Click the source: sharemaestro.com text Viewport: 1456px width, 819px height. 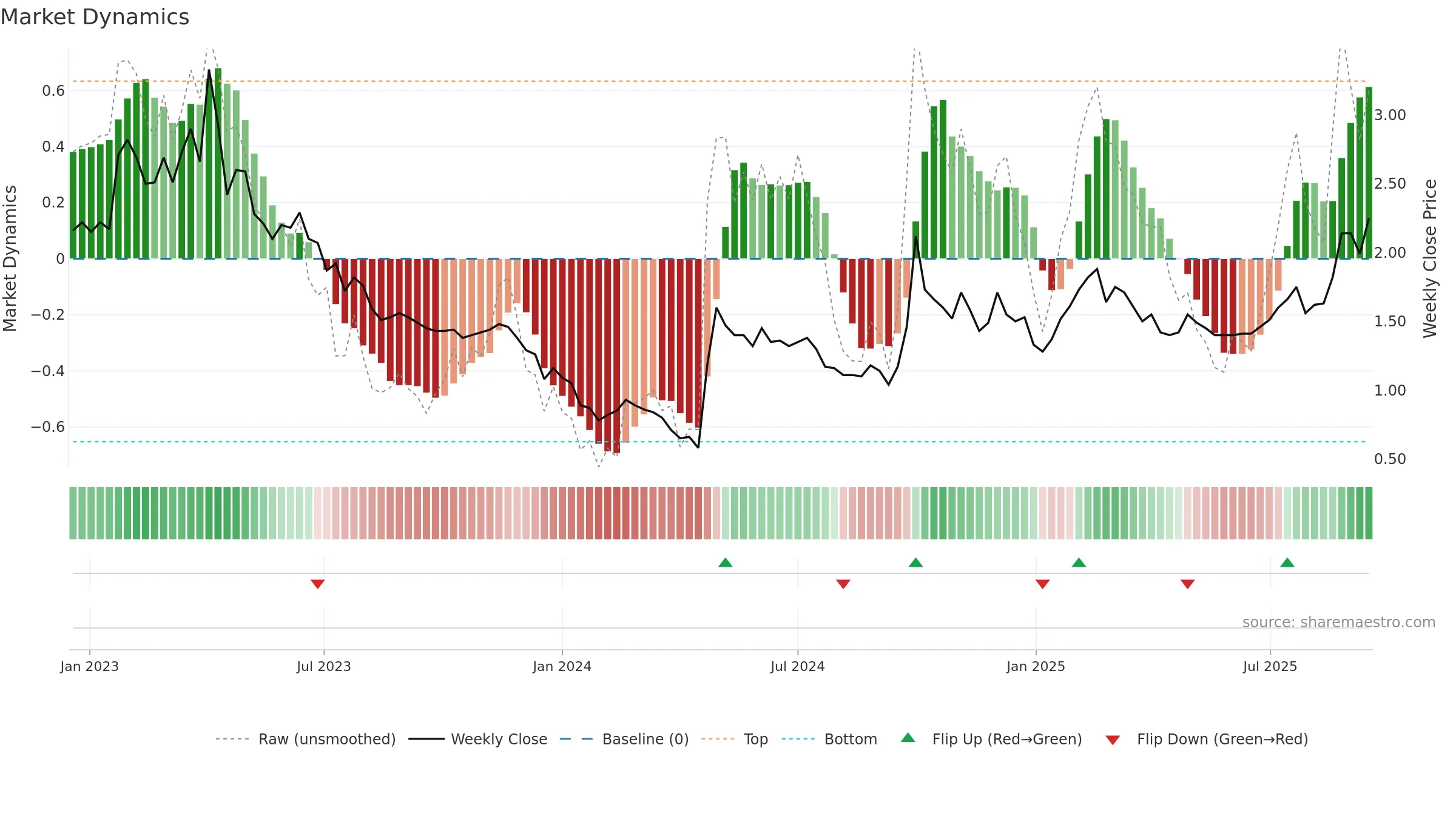[x=1339, y=622]
